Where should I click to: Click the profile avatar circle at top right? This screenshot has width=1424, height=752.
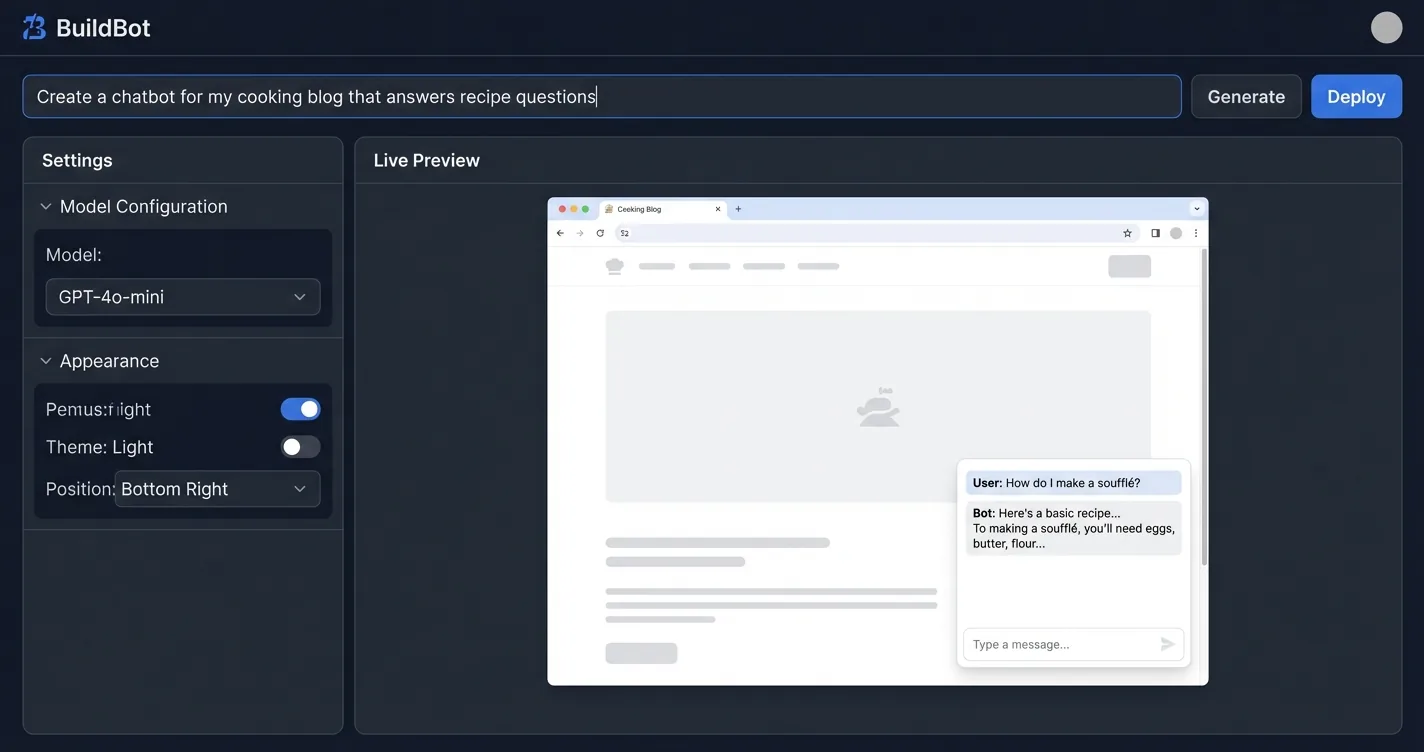pos(1386,26)
